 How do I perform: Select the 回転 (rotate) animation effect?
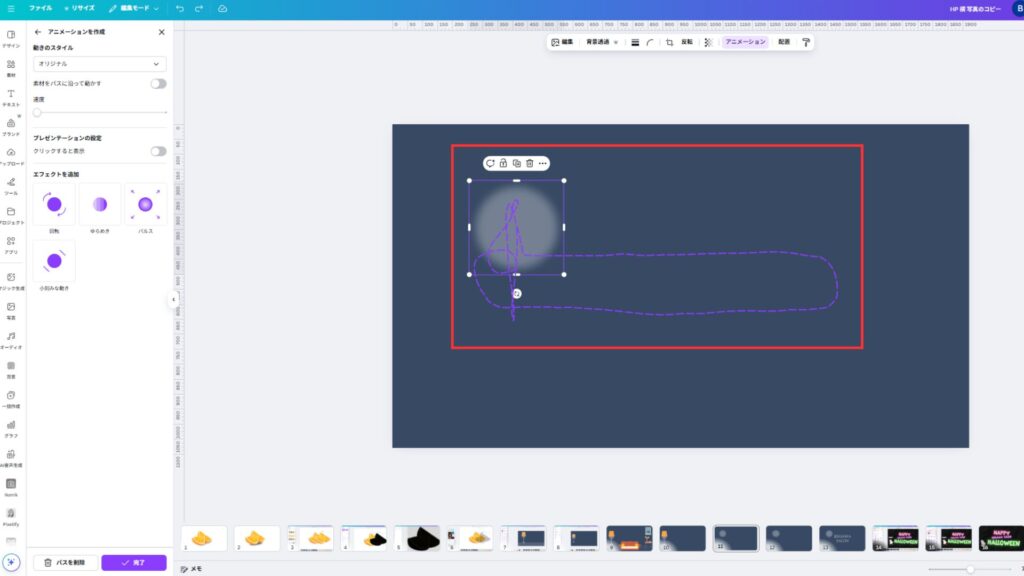click(x=54, y=205)
